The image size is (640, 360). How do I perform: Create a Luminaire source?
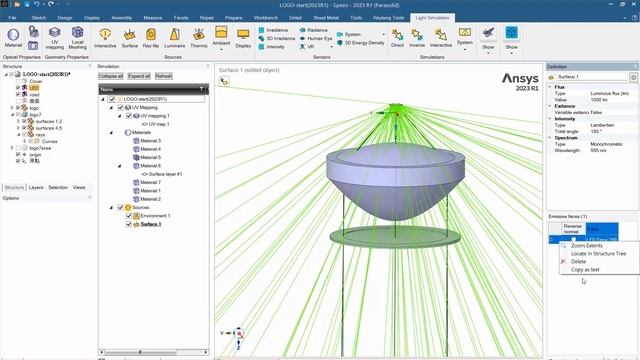[175, 38]
